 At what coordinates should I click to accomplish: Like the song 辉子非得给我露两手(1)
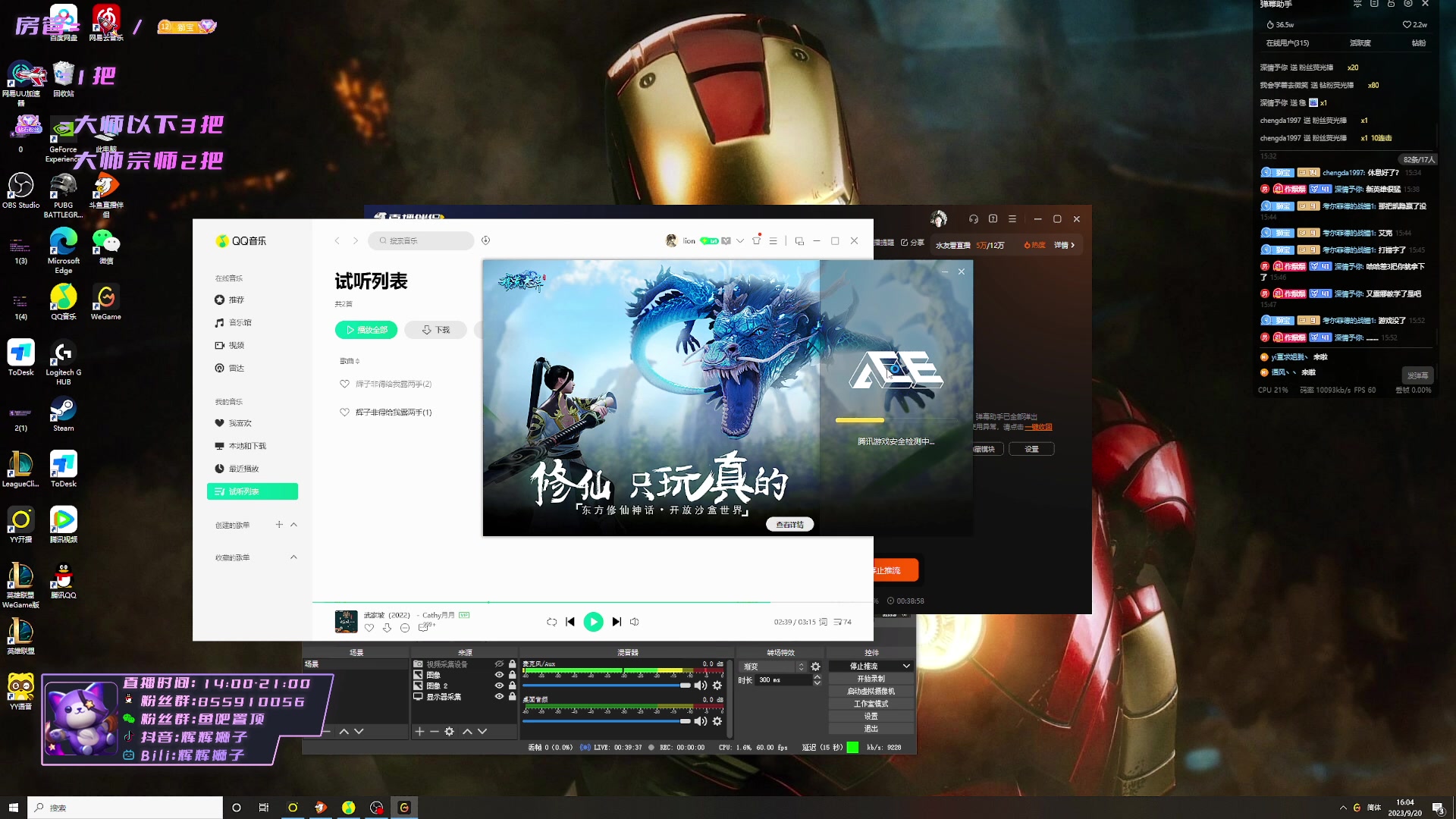point(344,412)
